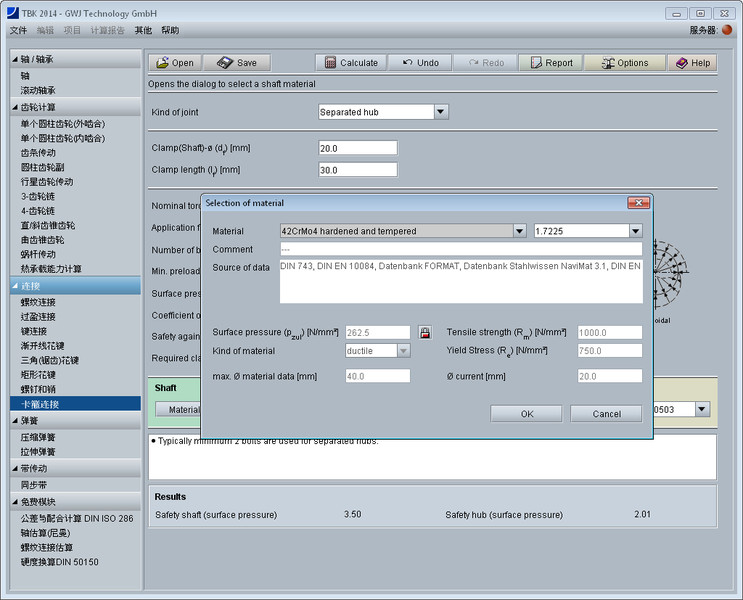Open the 帮助 menu
Viewport: 743px width, 600px height.
pos(170,30)
